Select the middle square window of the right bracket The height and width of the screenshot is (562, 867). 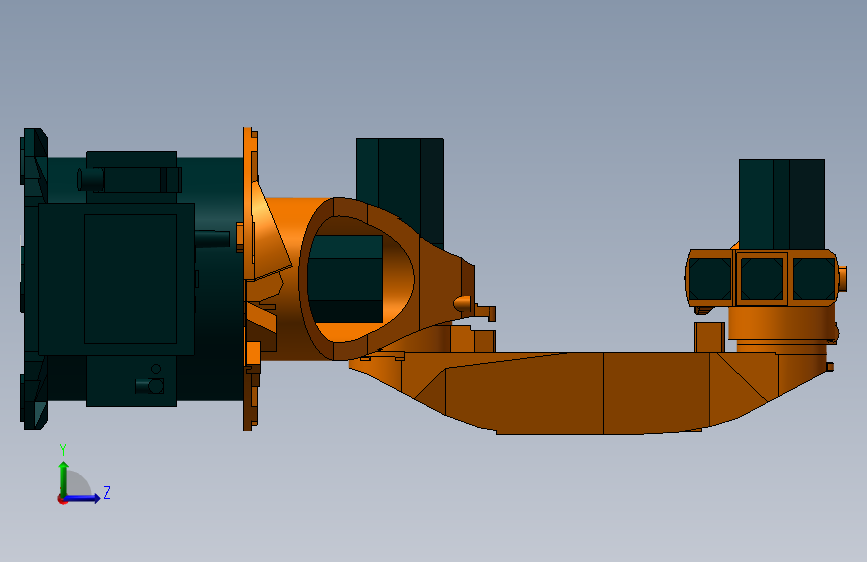coord(762,279)
